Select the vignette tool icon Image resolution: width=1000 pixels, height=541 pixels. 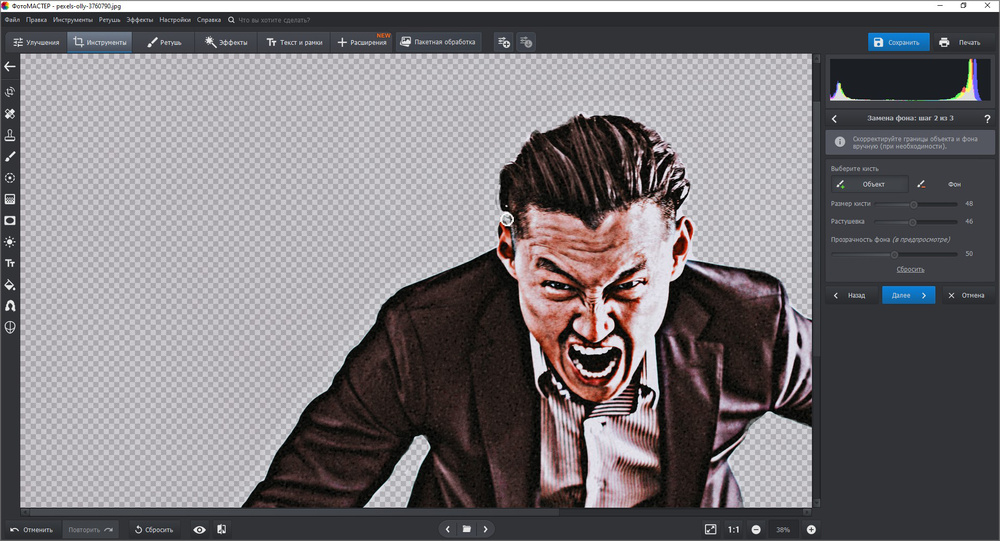pyautogui.click(x=10, y=220)
